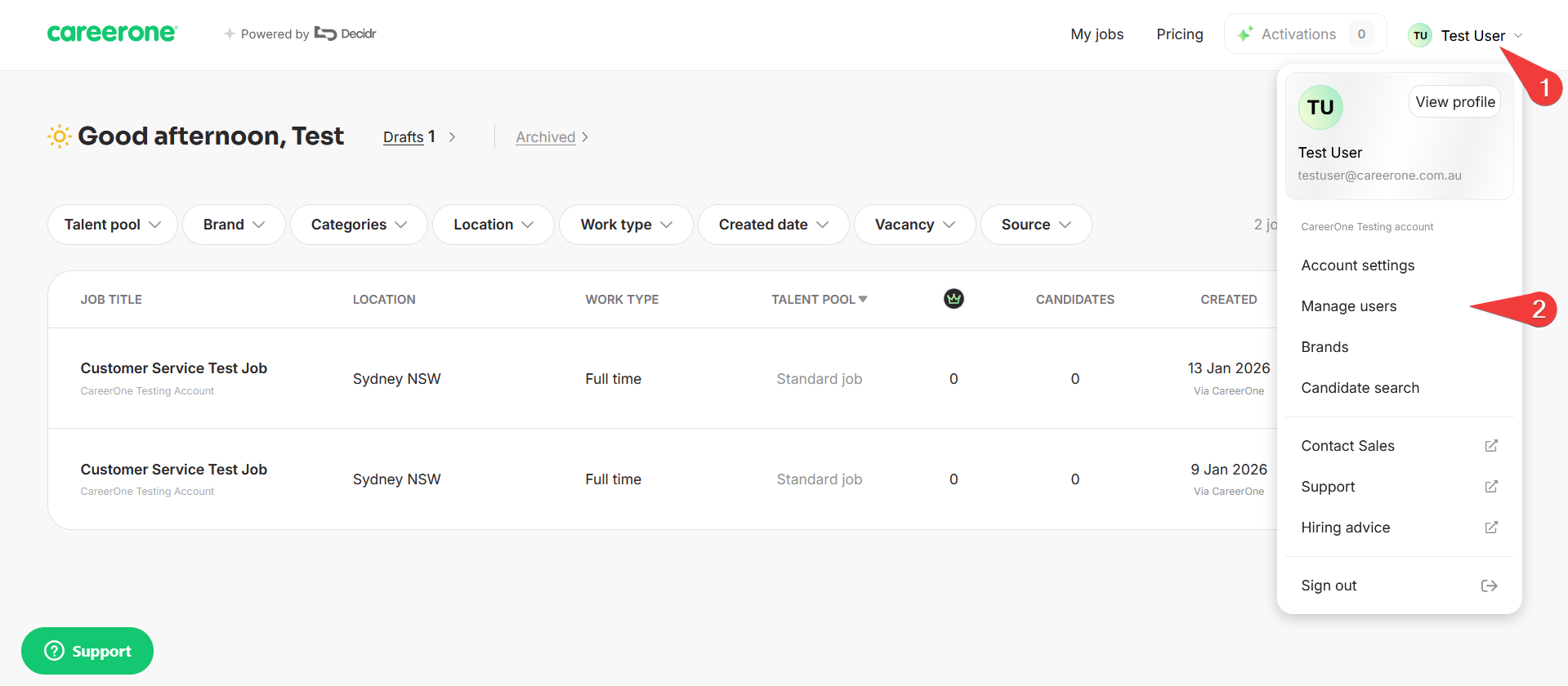Click Standard job in second row

[820, 479]
